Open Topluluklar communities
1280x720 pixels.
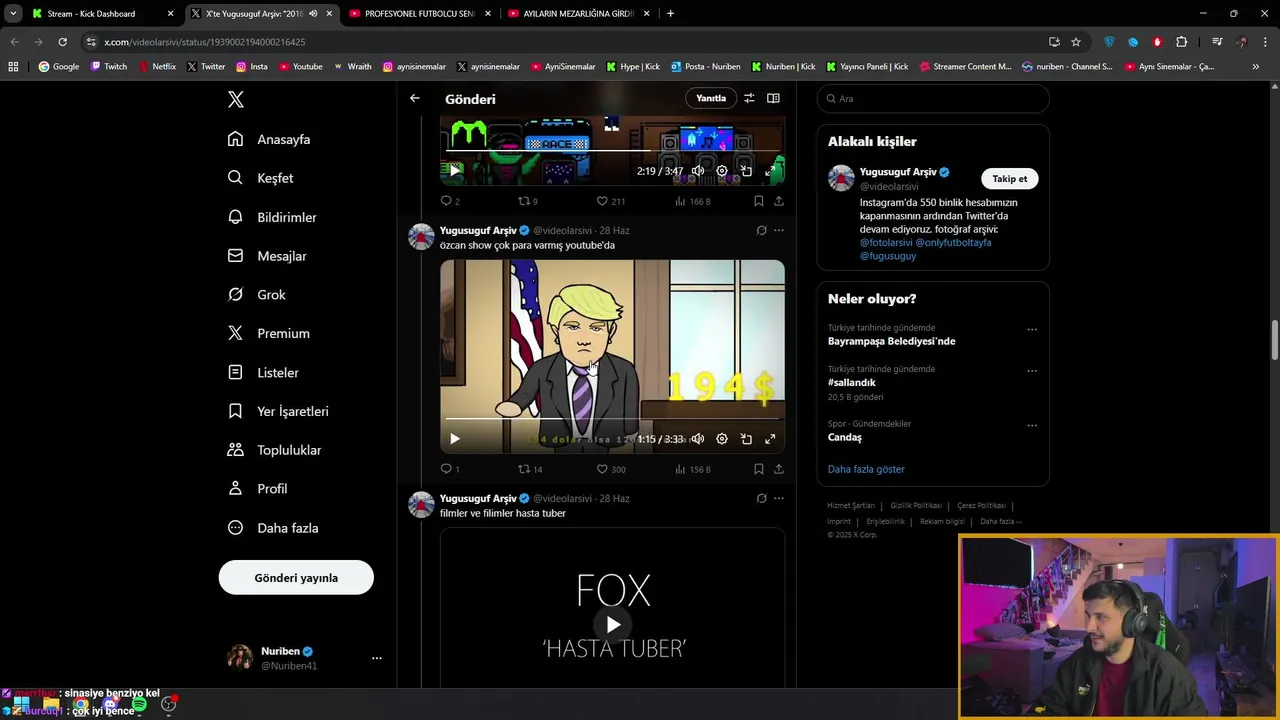[x=274, y=450]
